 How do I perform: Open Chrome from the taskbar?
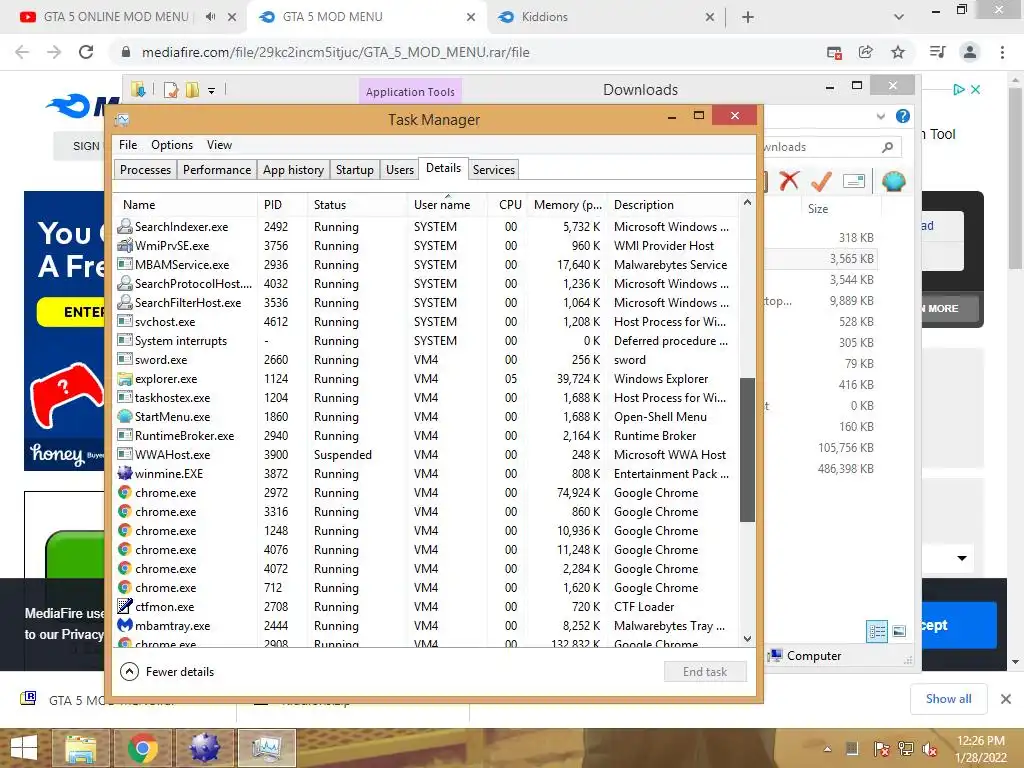click(142, 748)
